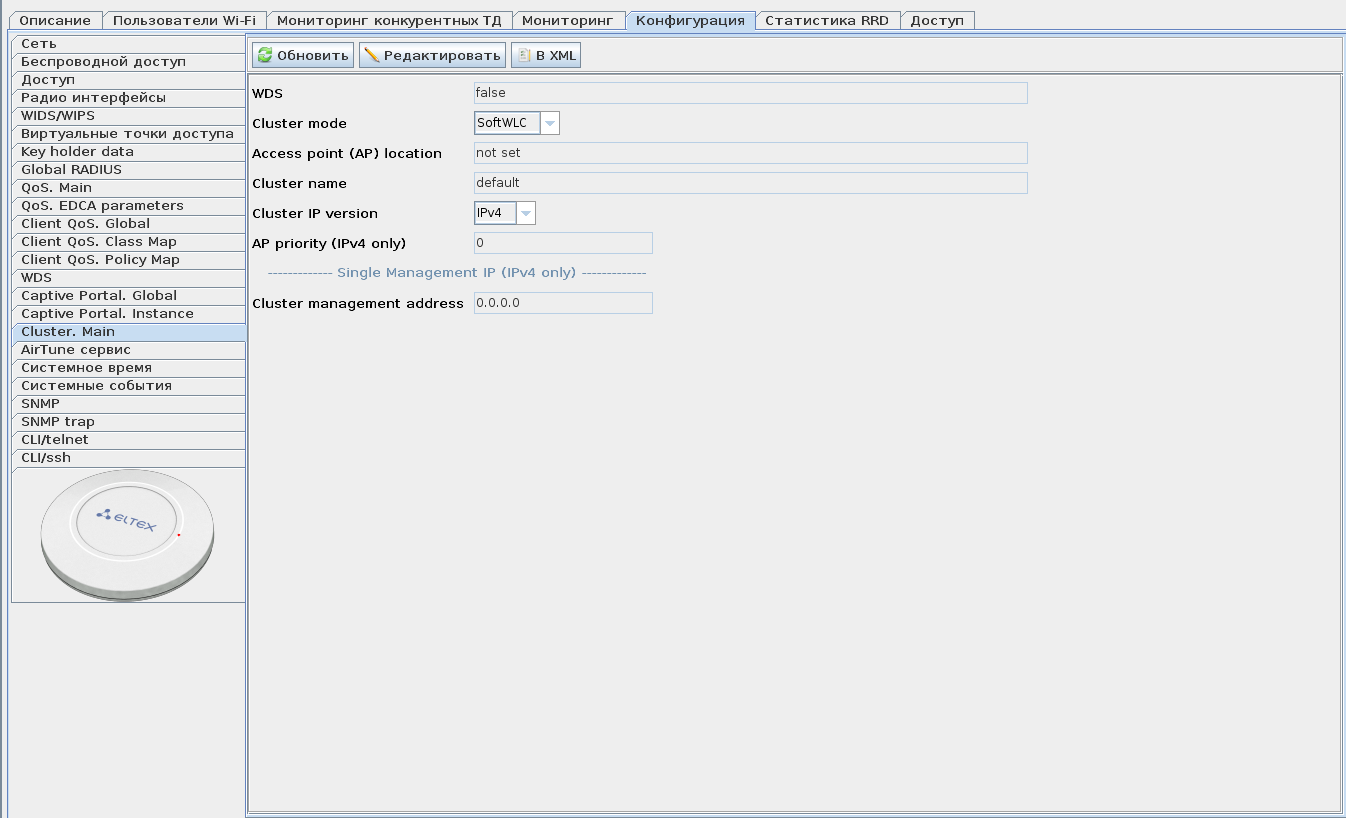
Task: Click the Cluster mode label
Action: click(299, 124)
